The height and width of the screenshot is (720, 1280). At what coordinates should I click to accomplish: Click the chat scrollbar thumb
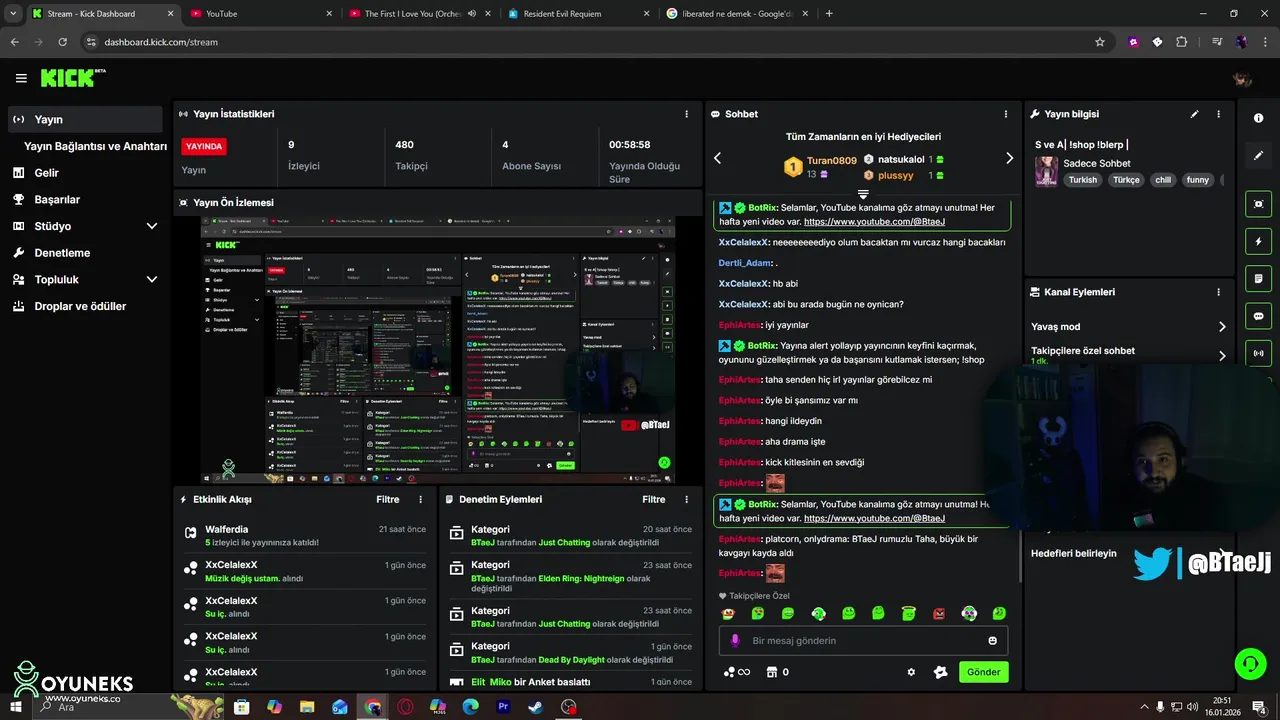tap(1020, 556)
